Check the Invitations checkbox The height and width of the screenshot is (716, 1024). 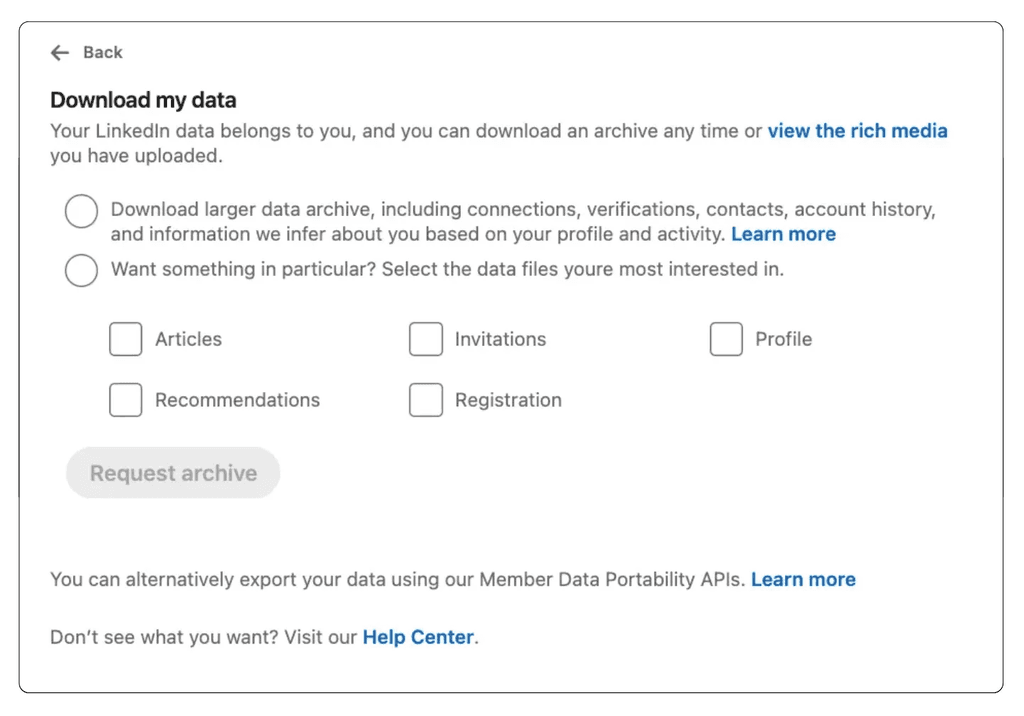(x=426, y=339)
